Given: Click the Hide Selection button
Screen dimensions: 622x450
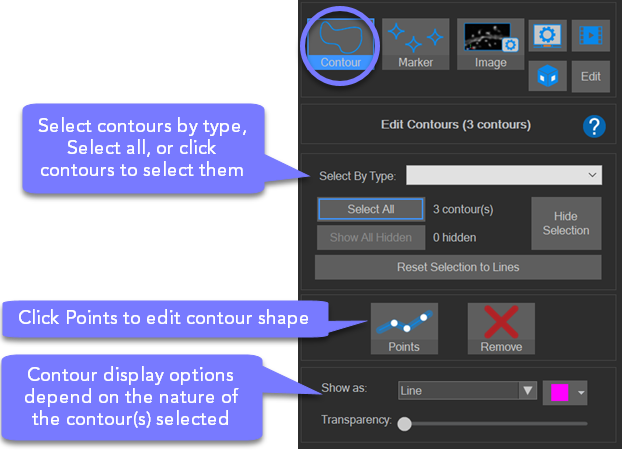Looking at the screenshot, I should click(566, 223).
